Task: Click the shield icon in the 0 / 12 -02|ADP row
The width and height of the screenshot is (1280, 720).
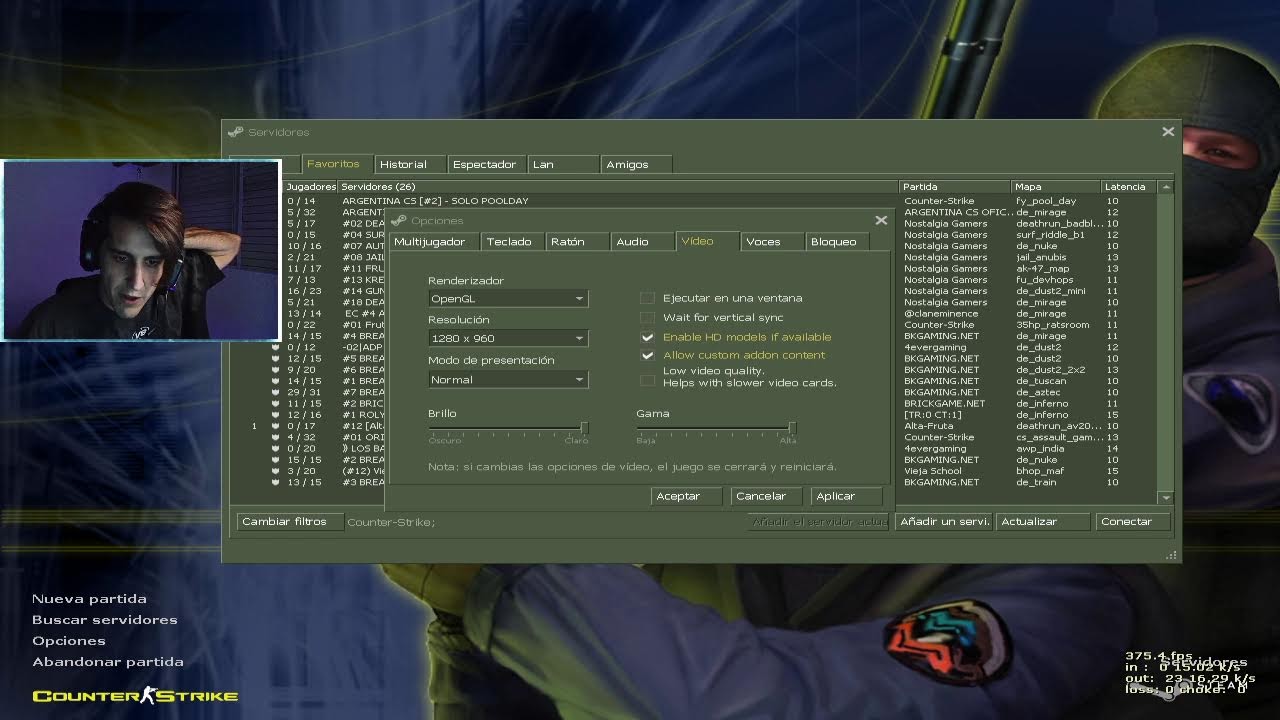Action: (x=276, y=347)
